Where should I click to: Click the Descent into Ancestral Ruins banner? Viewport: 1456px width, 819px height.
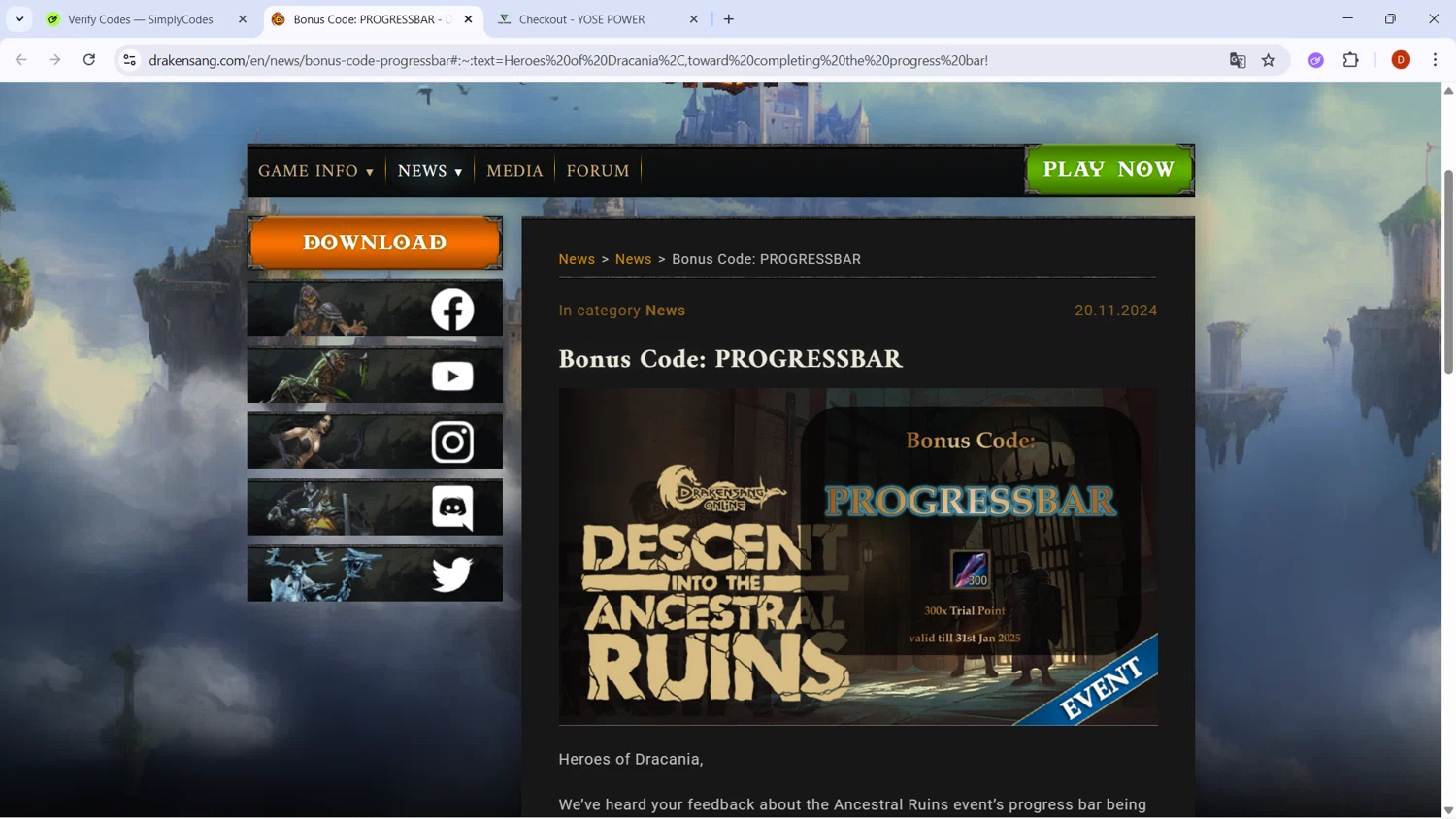coord(858,557)
